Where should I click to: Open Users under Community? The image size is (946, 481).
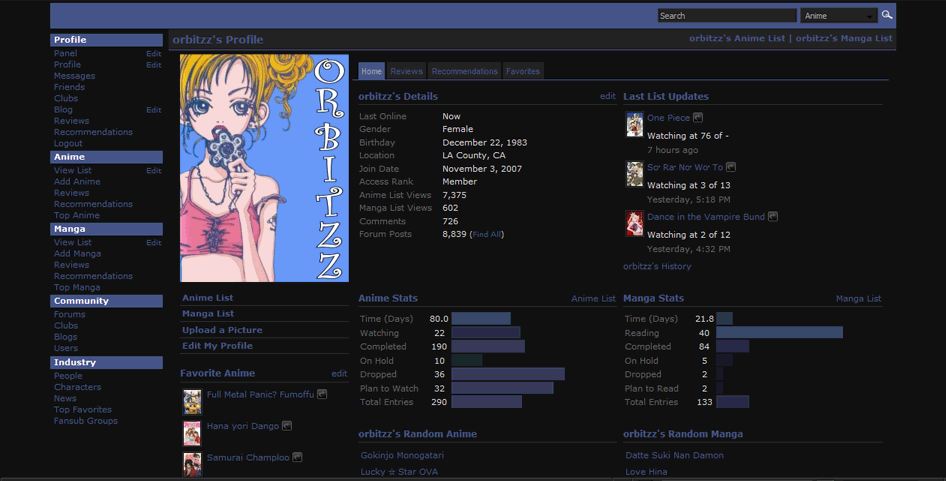click(66, 348)
